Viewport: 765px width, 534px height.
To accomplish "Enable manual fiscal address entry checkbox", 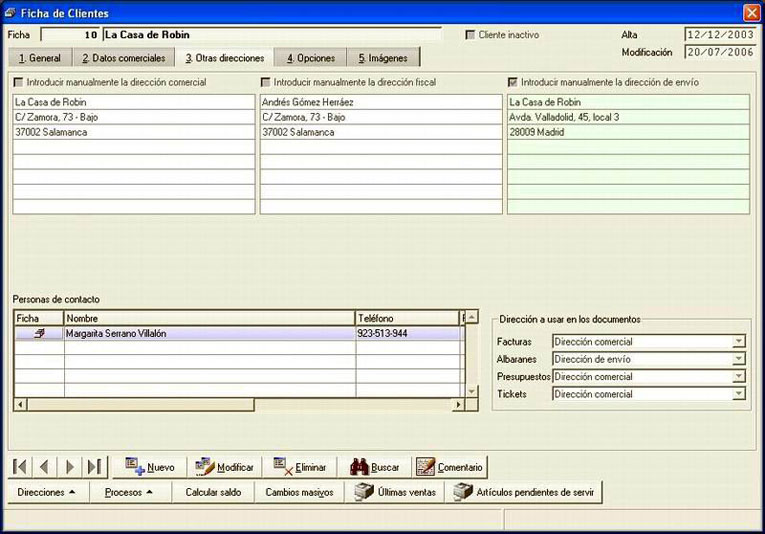I will coord(265,82).
